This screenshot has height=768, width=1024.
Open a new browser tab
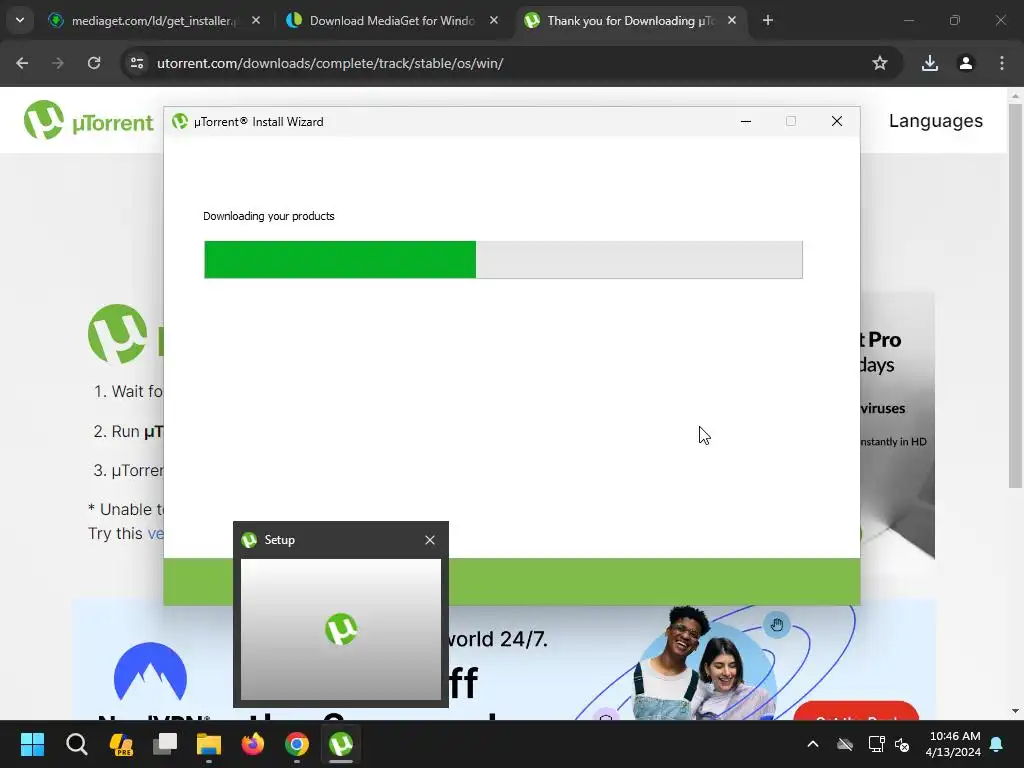pyautogui.click(x=768, y=20)
